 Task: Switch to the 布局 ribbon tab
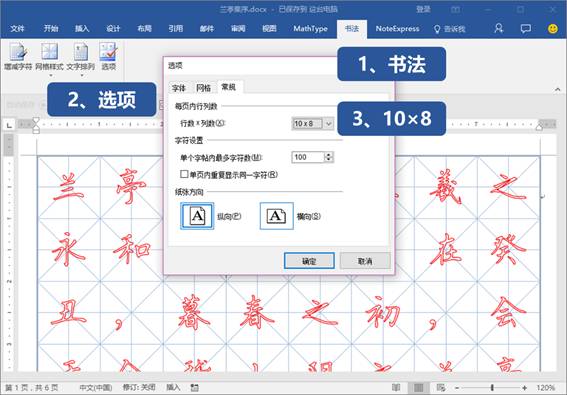pyautogui.click(x=145, y=28)
